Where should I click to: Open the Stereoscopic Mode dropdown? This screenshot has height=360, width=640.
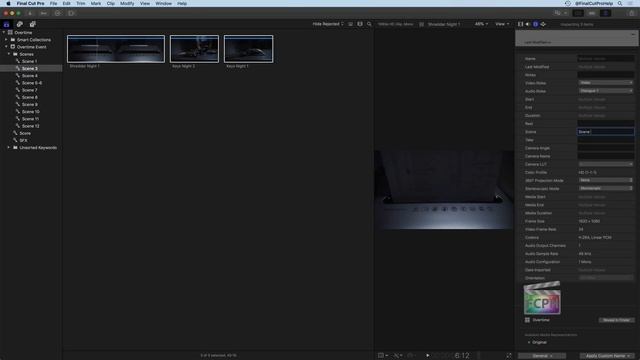[x=606, y=189]
